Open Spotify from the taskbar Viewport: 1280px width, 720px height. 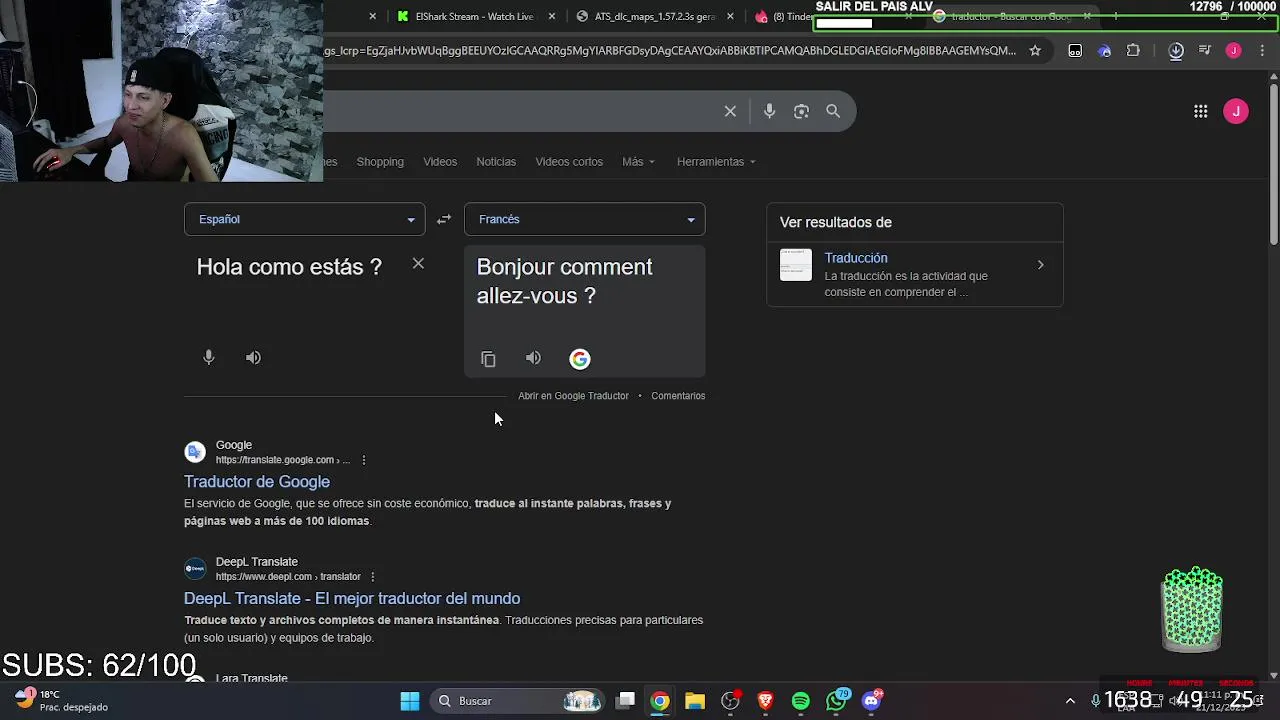(801, 701)
